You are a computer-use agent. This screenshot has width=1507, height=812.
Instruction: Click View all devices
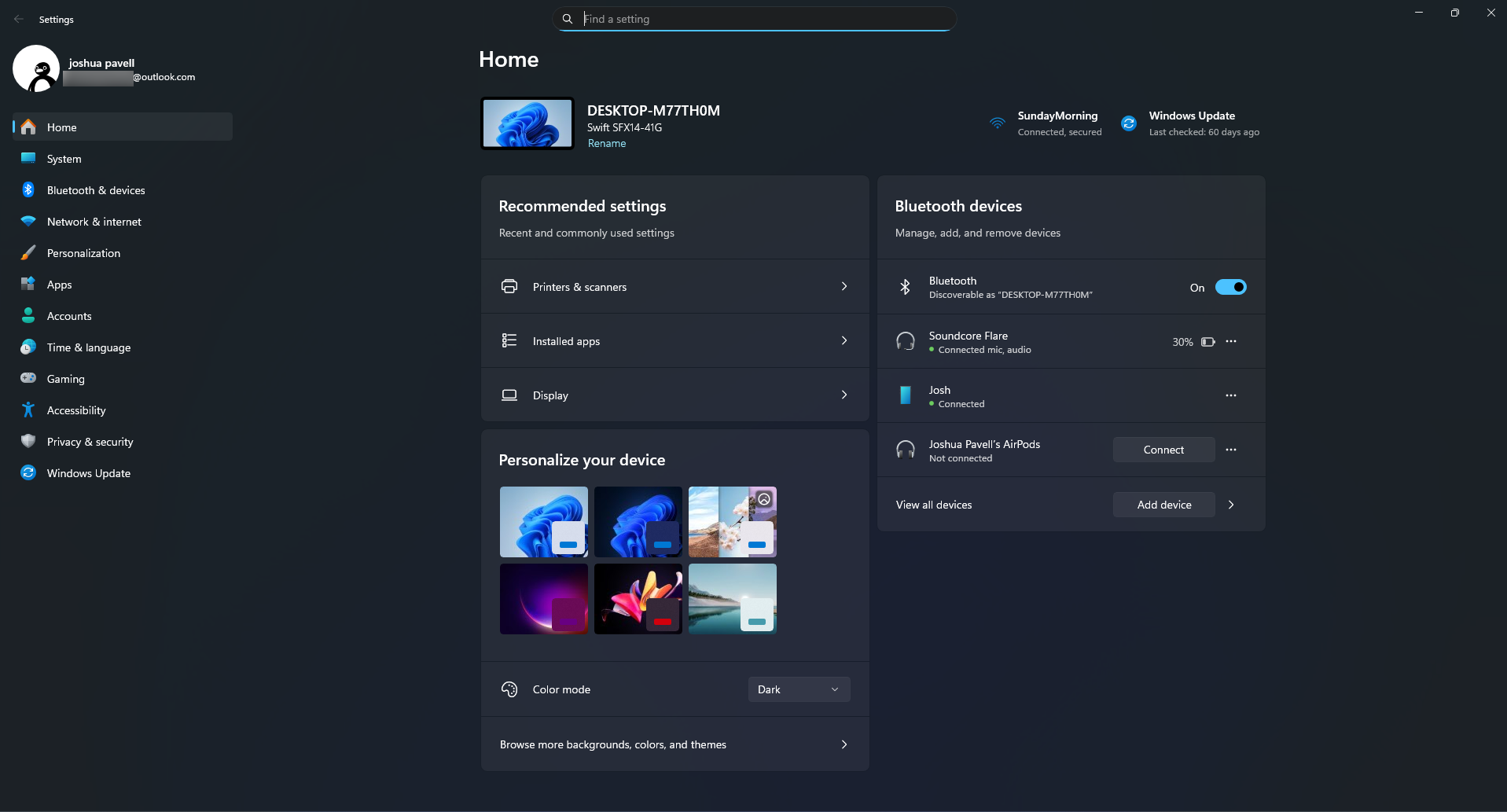[934, 505]
